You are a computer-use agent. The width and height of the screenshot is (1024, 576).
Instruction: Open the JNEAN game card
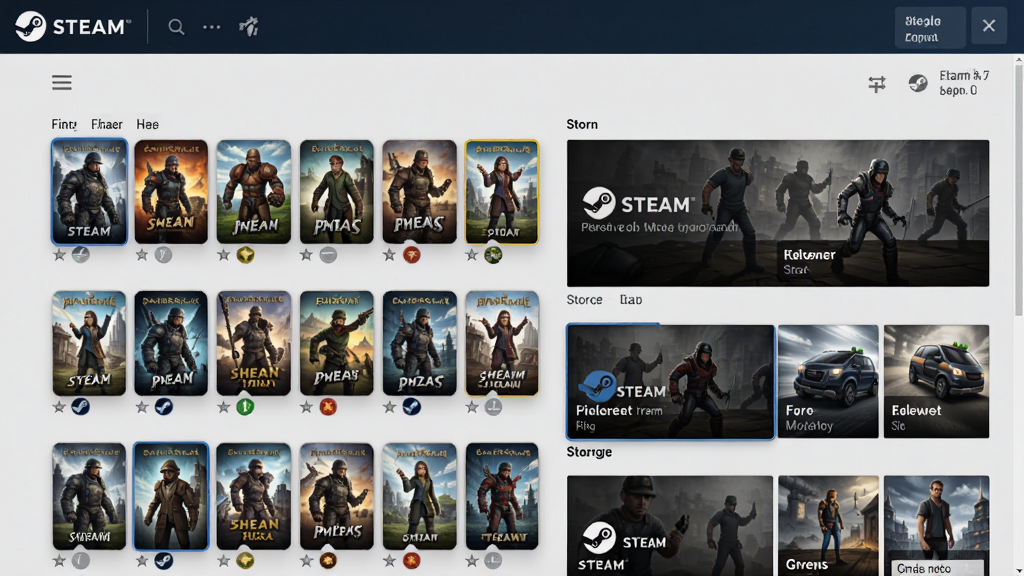(x=253, y=192)
